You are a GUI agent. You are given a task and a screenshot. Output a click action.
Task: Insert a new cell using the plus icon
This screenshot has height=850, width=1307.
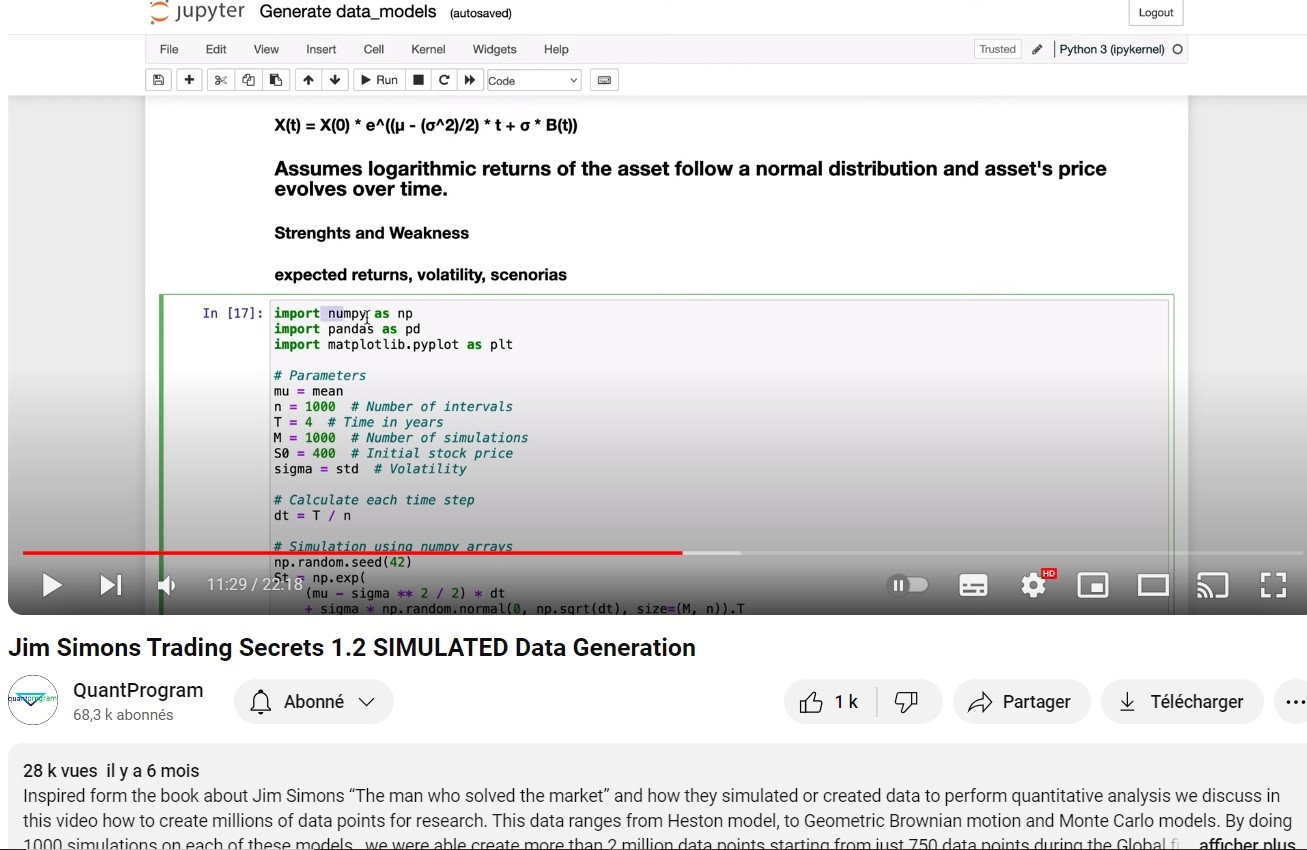(x=189, y=80)
